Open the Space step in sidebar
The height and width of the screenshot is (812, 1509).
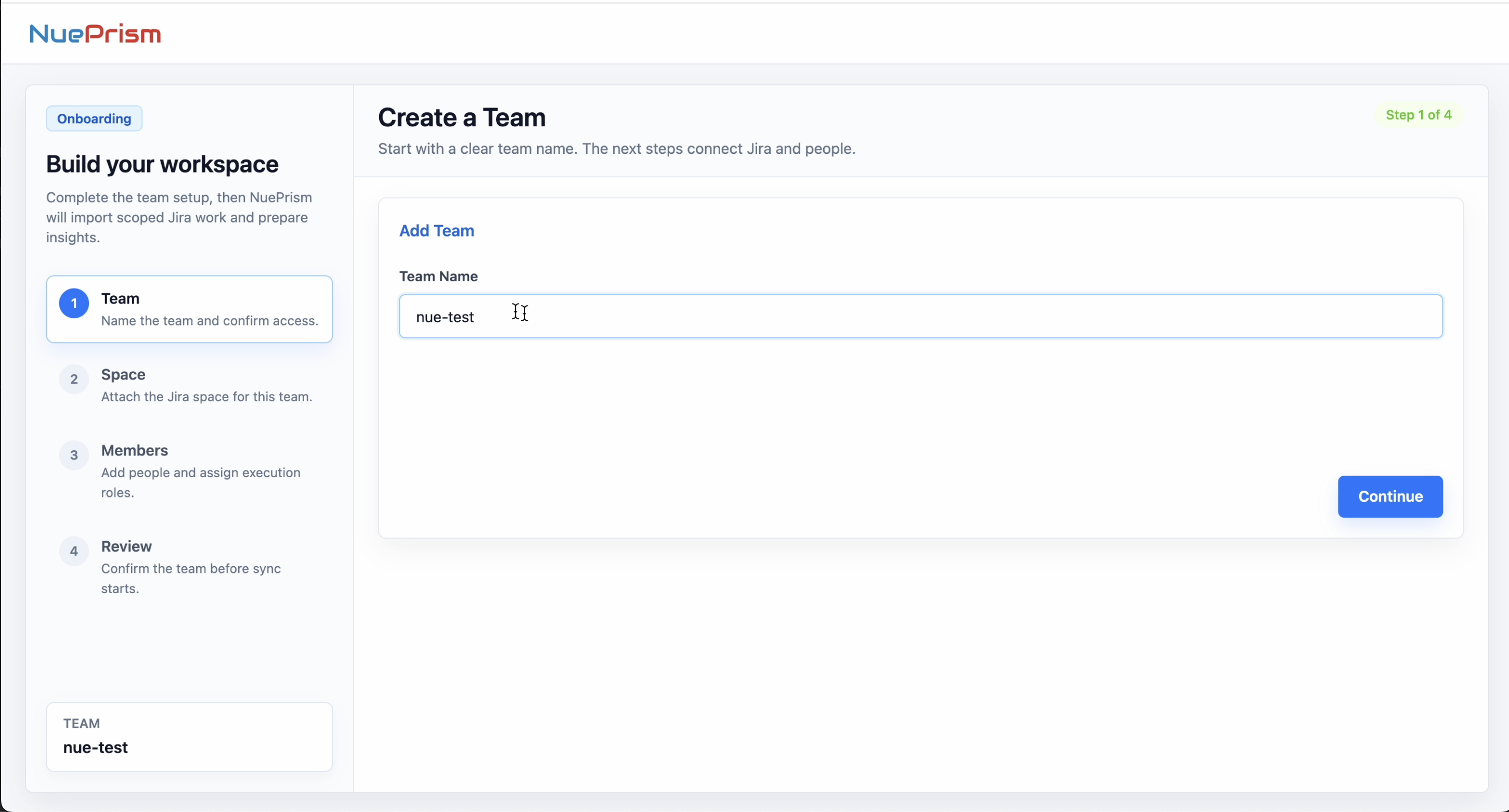pyautogui.click(x=189, y=385)
